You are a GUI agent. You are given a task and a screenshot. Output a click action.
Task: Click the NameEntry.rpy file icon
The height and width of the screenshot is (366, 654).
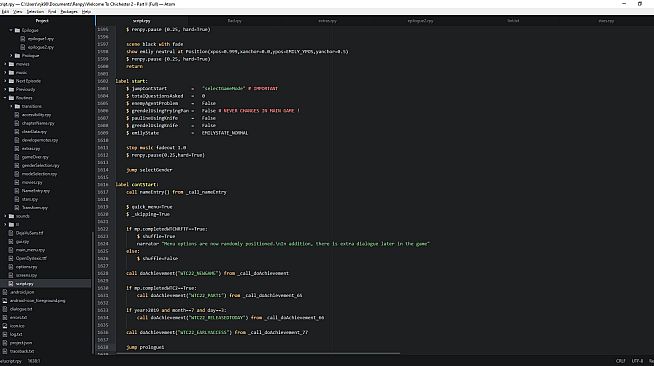17,191
